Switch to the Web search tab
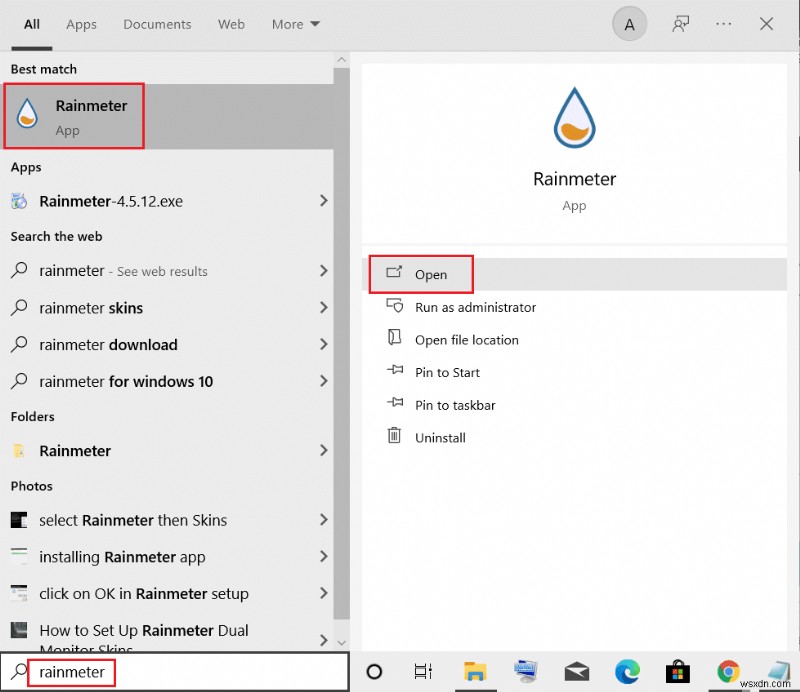800x692 pixels. pos(231,24)
